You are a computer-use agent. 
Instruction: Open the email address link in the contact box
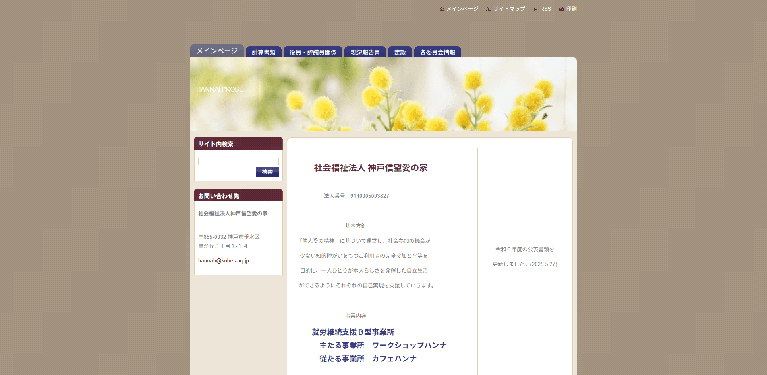click(224, 261)
